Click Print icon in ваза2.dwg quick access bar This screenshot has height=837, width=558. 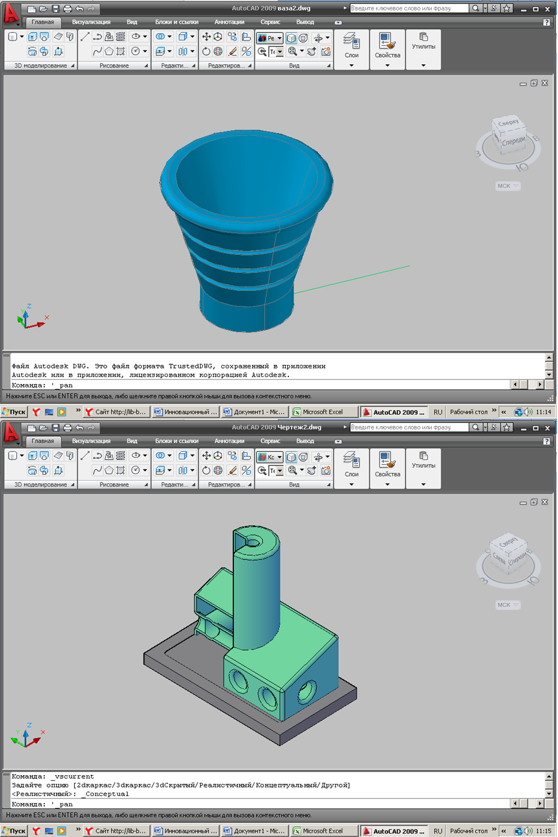pyautogui.click(x=67, y=9)
